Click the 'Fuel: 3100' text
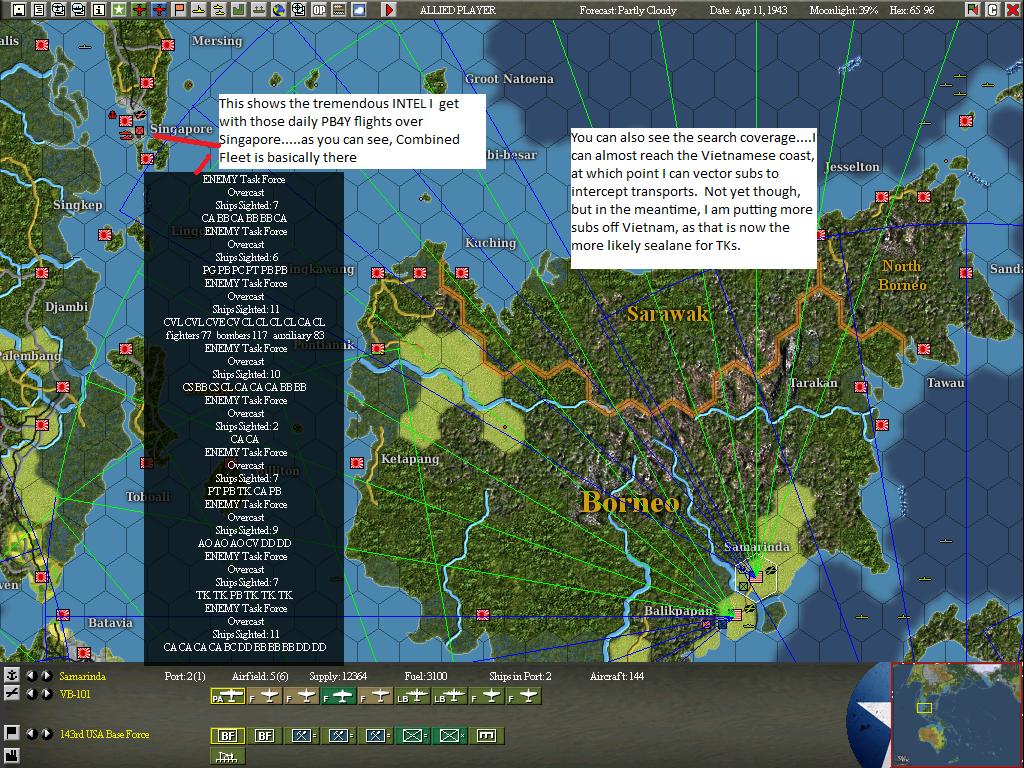This screenshot has height=768, width=1024. pos(426,677)
